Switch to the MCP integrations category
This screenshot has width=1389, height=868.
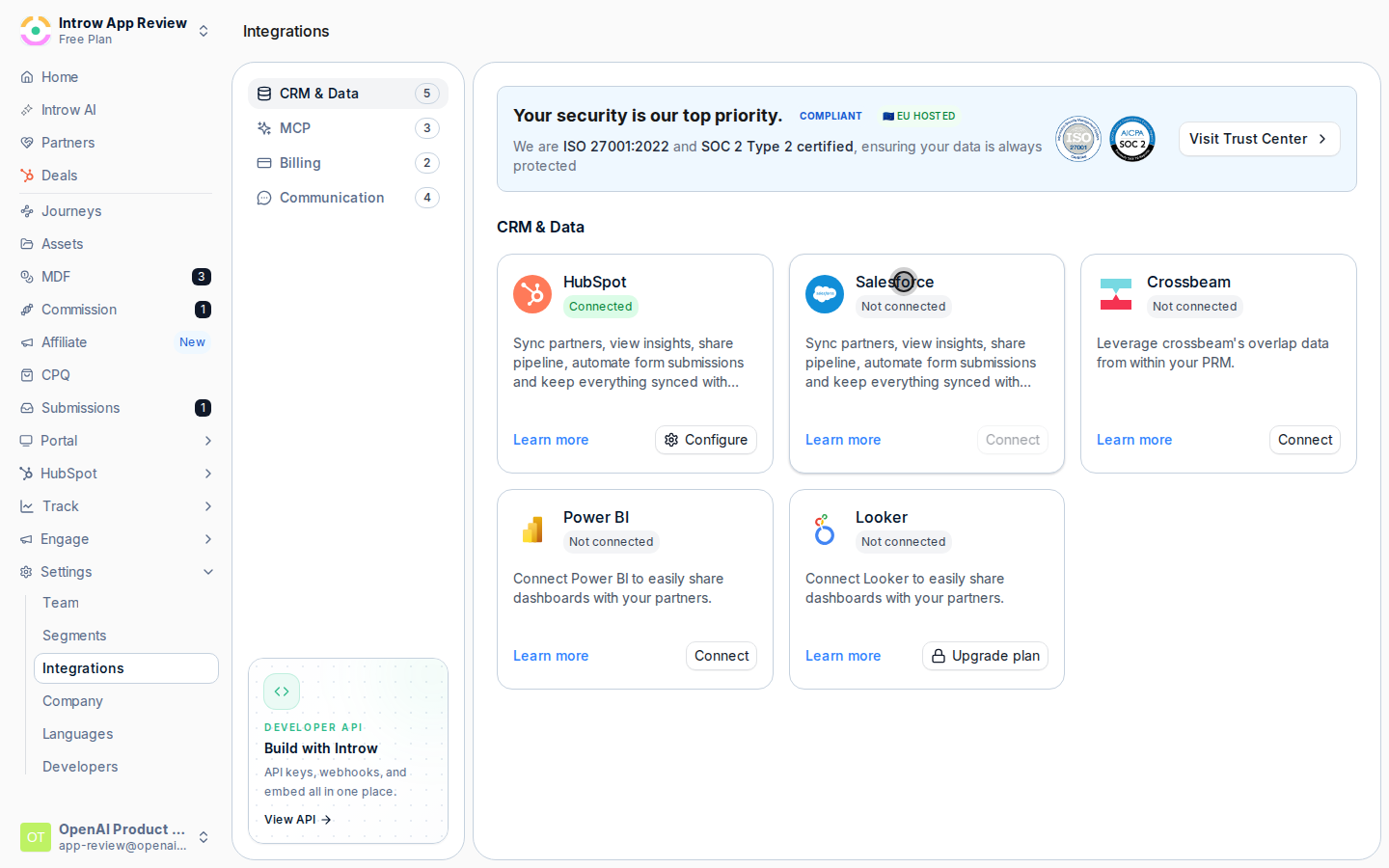pyautogui.click(x=348, y=128)
